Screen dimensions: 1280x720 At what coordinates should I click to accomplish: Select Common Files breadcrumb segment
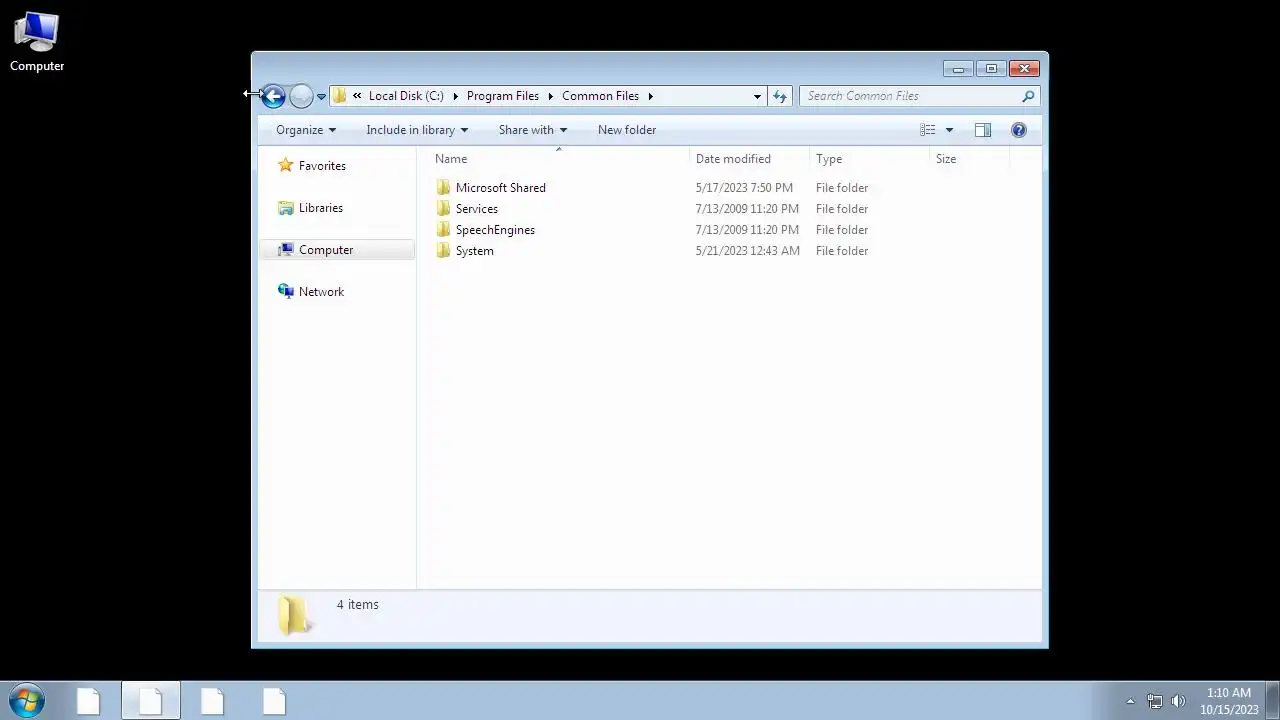[x=600, y=96]
